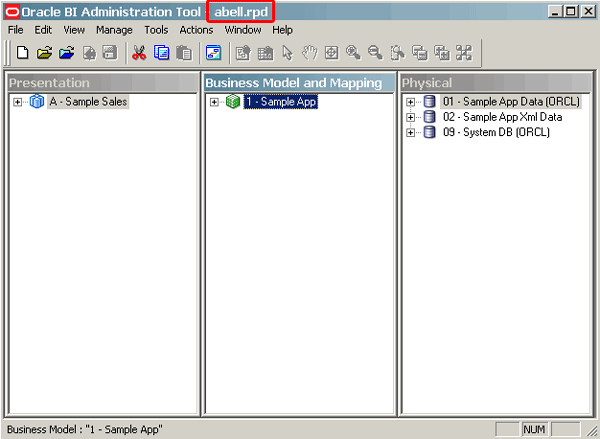Click the auto layout diagram icon
This screenshot has width=600, height=439.
click(464, 53)
